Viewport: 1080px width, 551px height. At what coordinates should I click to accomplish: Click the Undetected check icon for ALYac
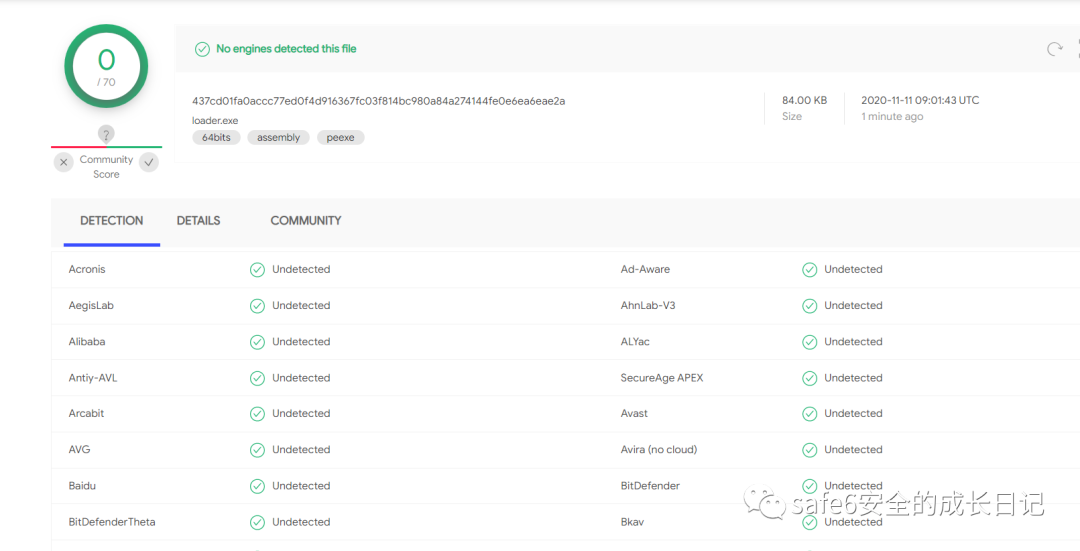coord(810,342)
